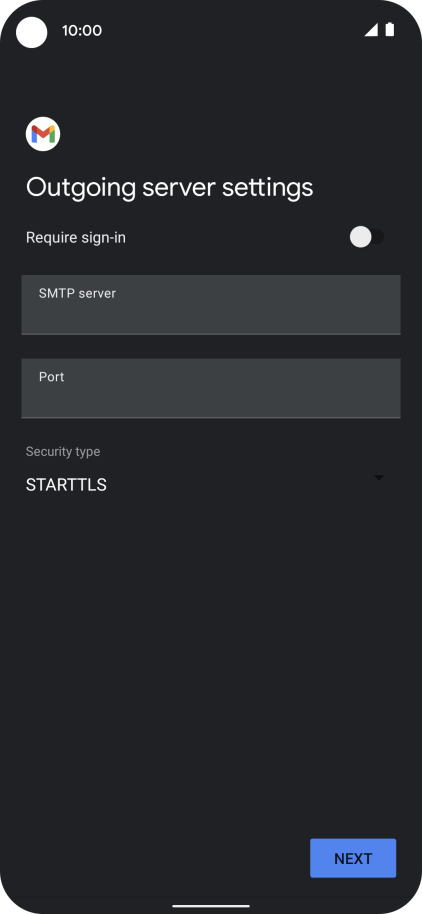The height and width of the screenshot is (914, 422).
Task: Continue with the NEXT button
Action: 353,858
